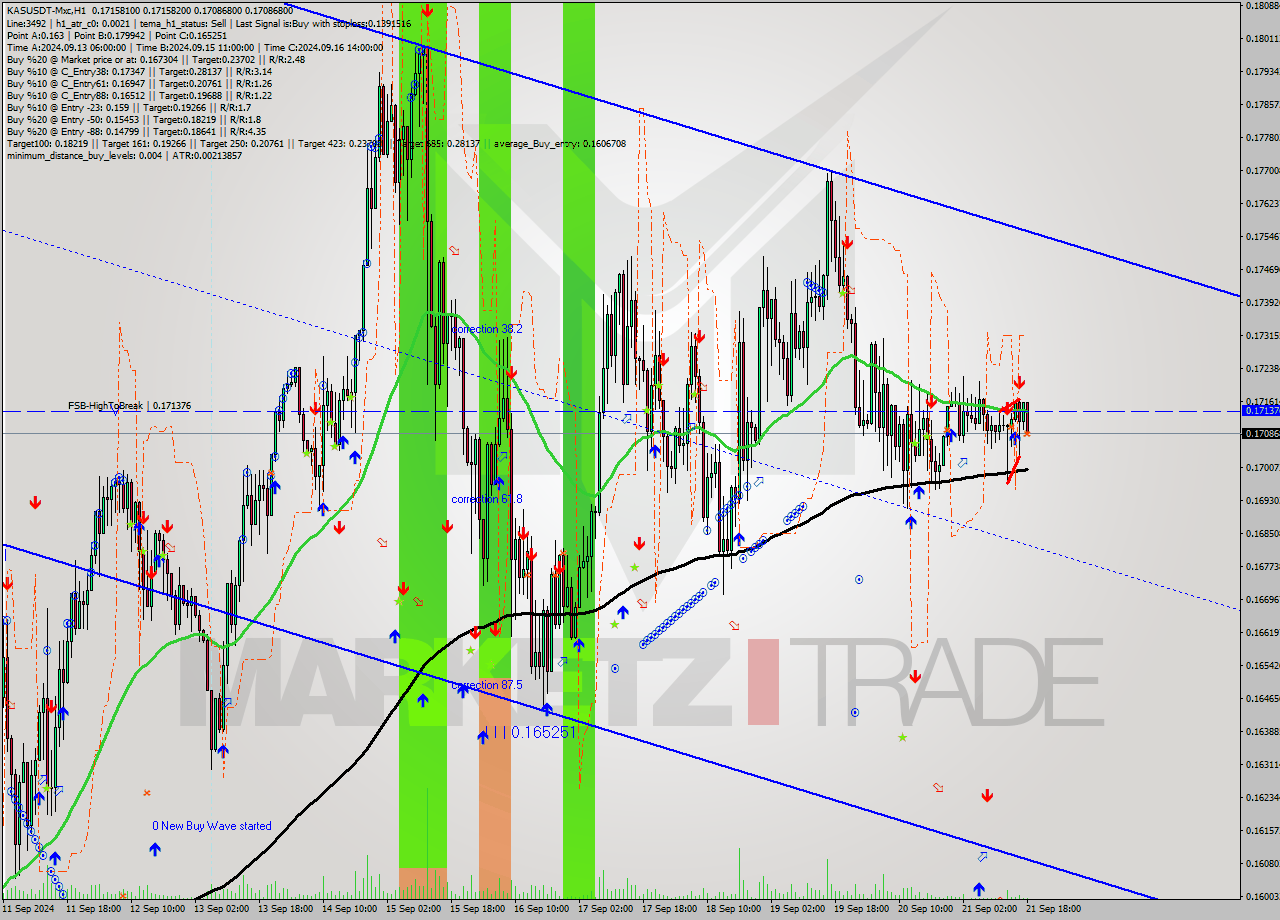Click the 0.17700 price axis label
The image size is (1280, 920).
coord(1261,171)
